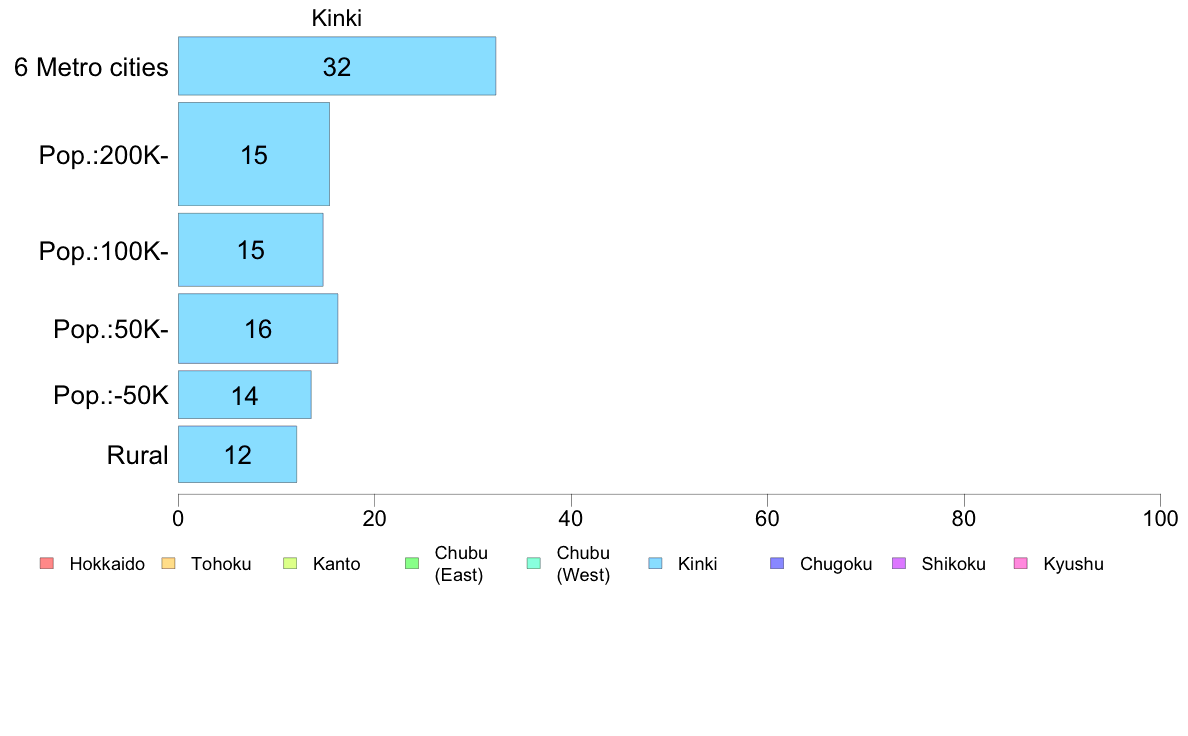Select the 6 Metro cities bar
Image resolution: width=1188 pixels, height=736 pixels.
coord(337,66)
